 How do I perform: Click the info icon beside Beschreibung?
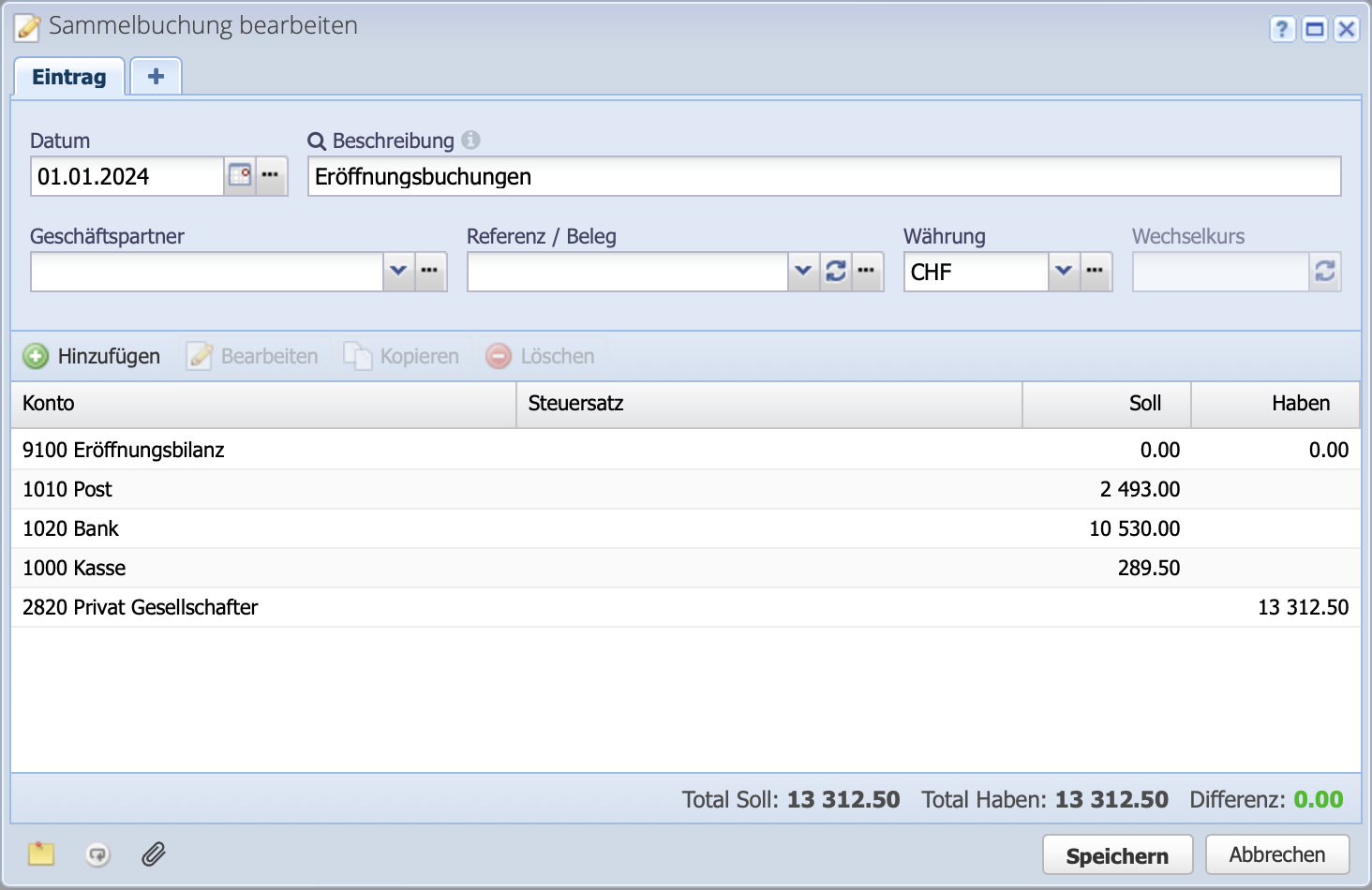470,140
